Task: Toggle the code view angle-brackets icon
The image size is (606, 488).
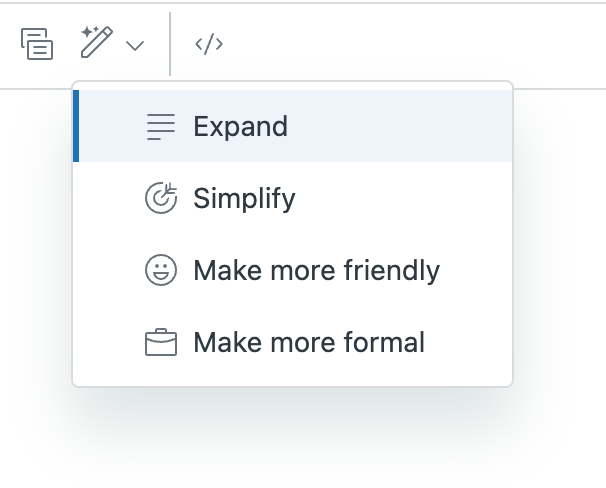Action: 208,44
